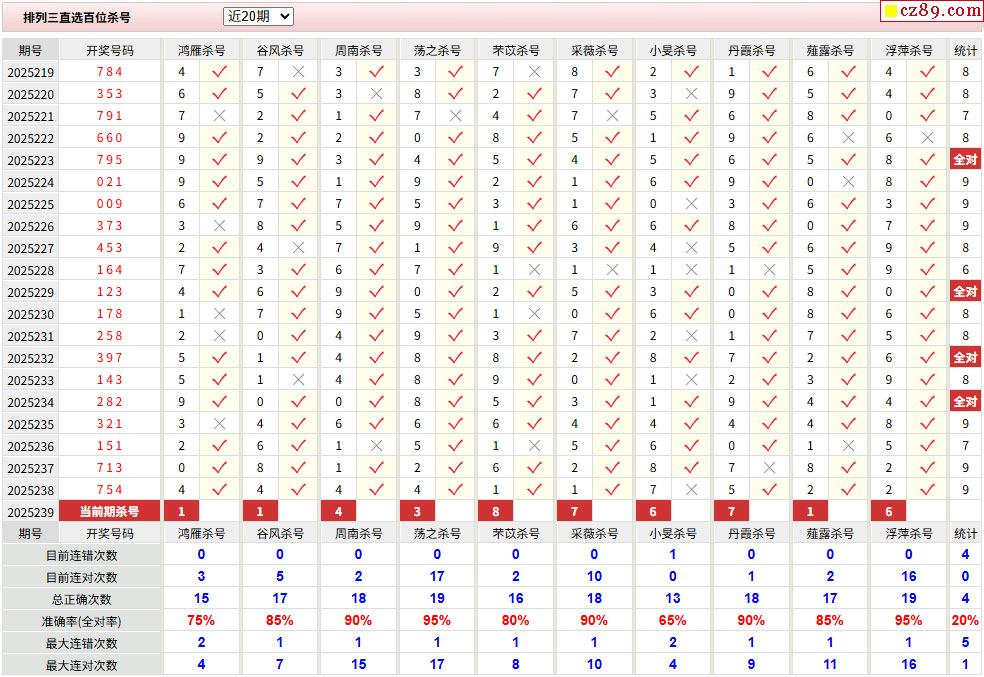
Task: Click the 当前期杀号 red label
Action: click(x=109, y=511)
